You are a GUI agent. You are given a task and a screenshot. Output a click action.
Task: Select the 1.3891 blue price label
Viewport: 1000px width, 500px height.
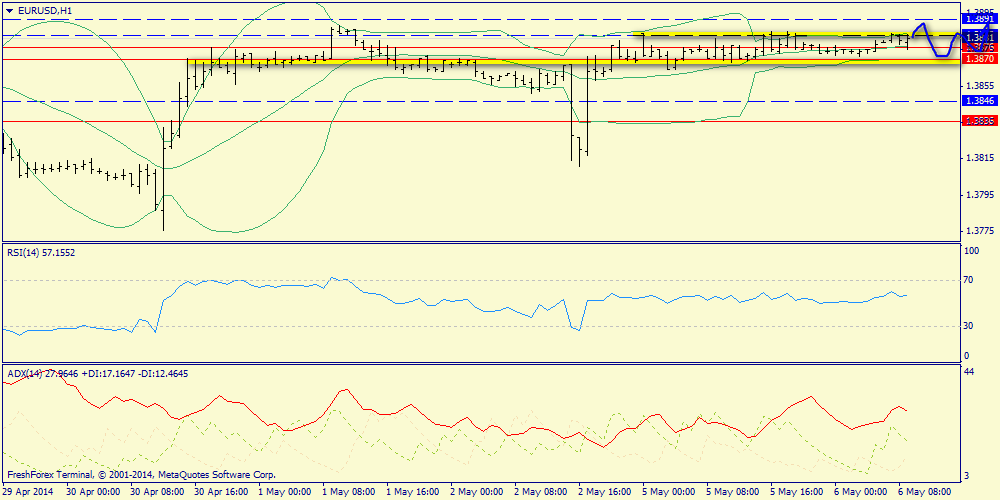point(980,19)
